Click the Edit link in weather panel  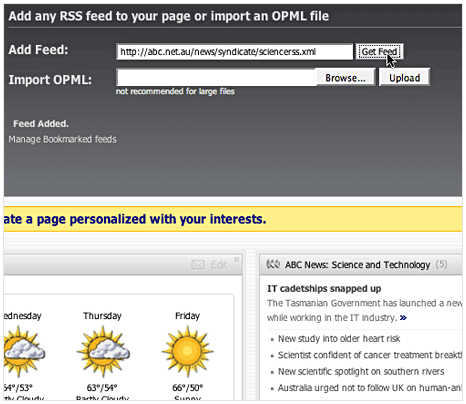(x=219, y=265)
